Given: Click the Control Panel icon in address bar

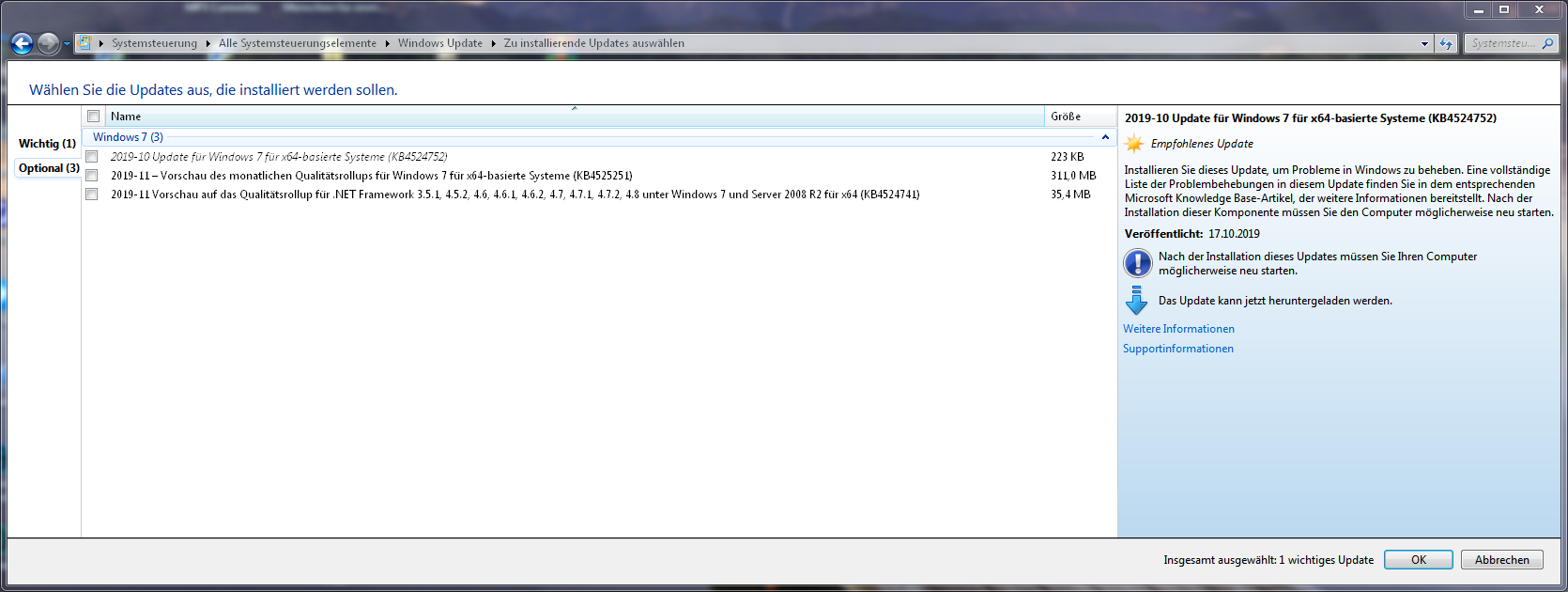Looking at the screenshot, I should [x=85, y=43].
